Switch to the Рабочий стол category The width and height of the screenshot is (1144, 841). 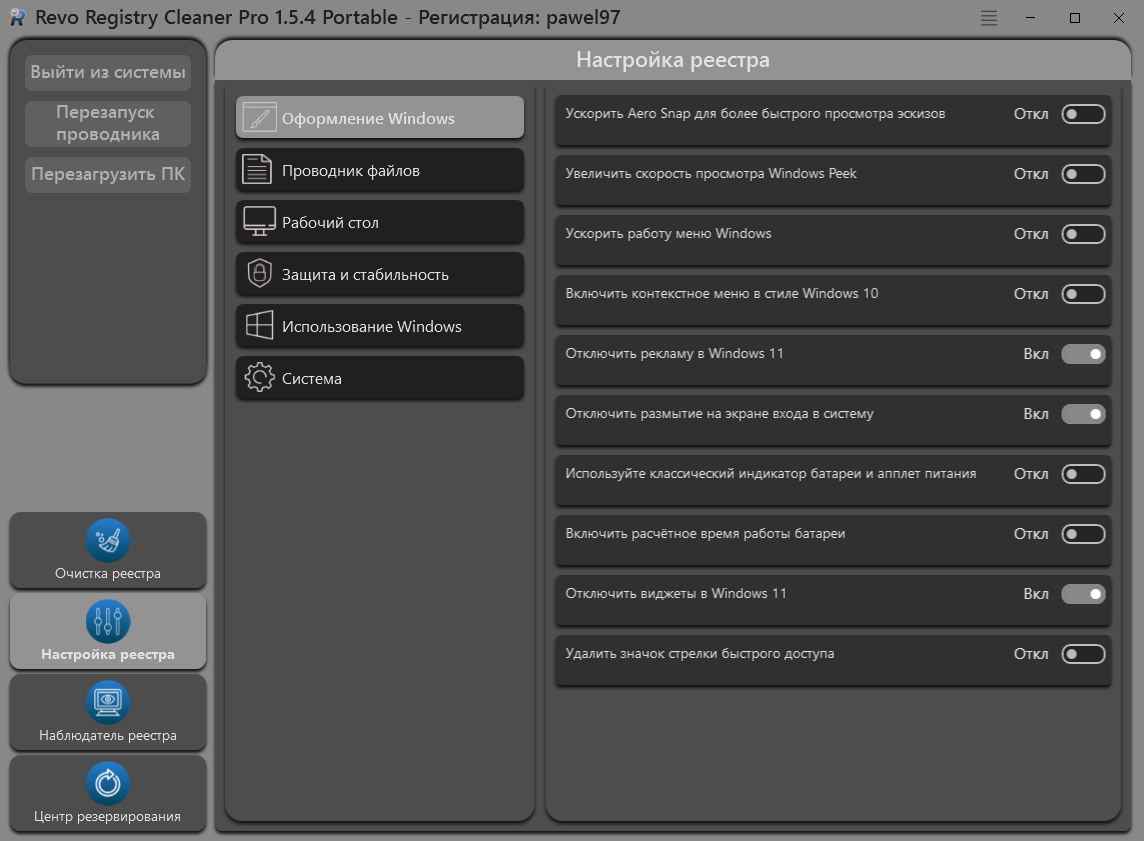point(379,222)
